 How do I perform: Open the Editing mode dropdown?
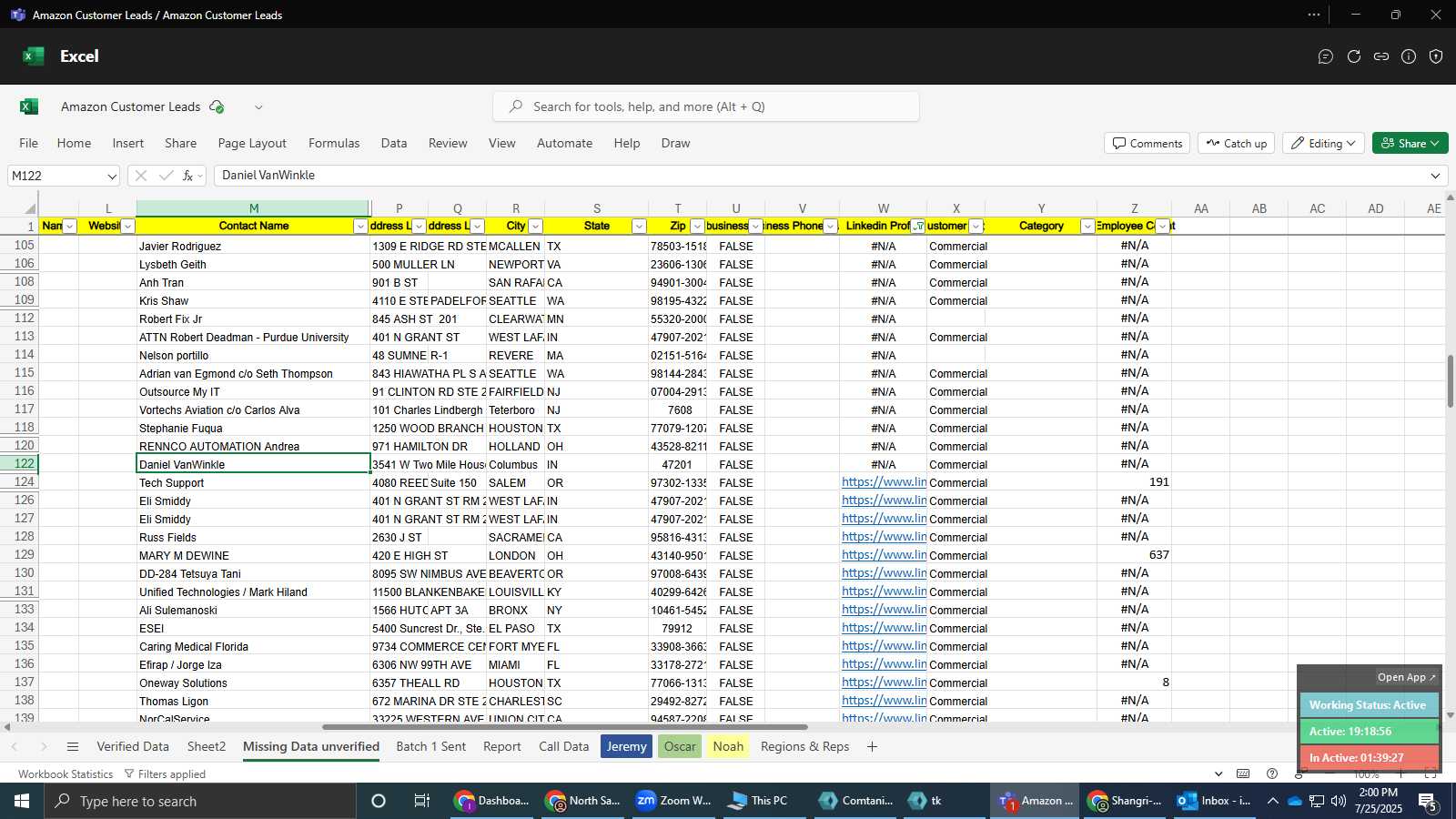(1323, 144)
